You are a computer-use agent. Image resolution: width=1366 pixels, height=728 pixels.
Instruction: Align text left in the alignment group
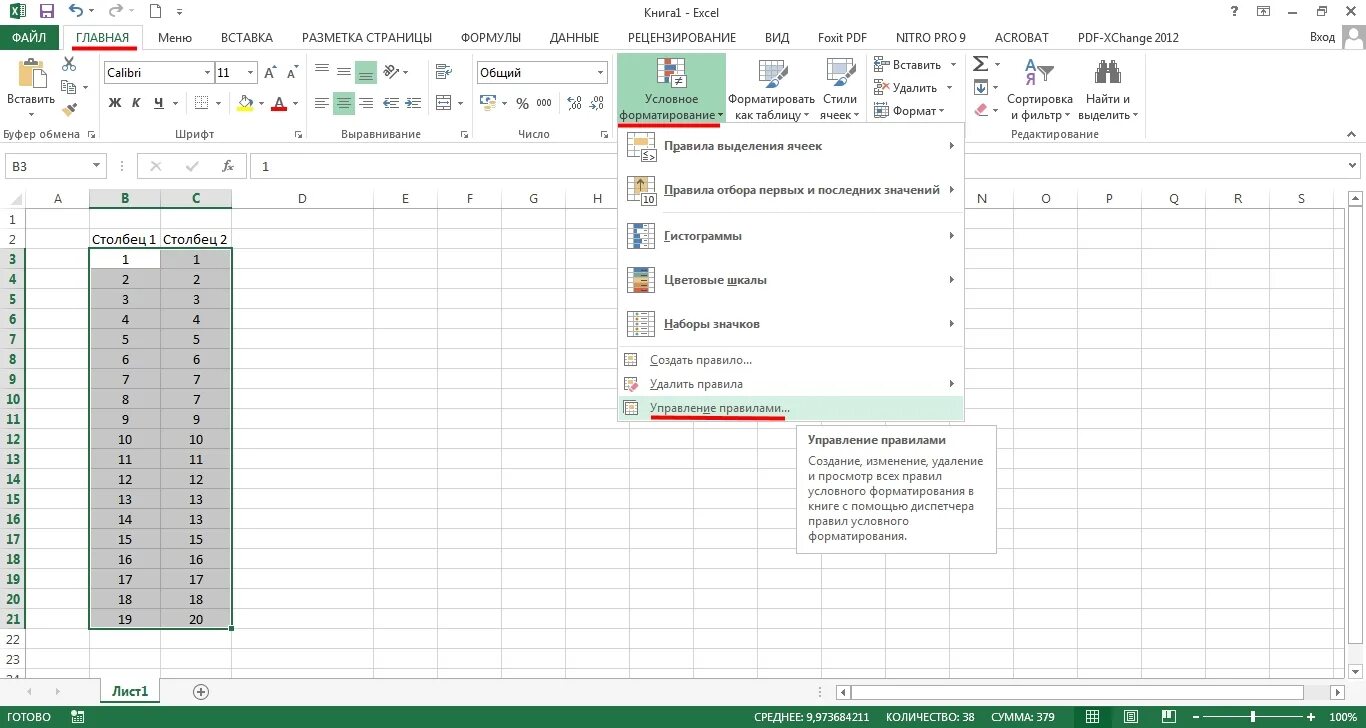point(322,103)
